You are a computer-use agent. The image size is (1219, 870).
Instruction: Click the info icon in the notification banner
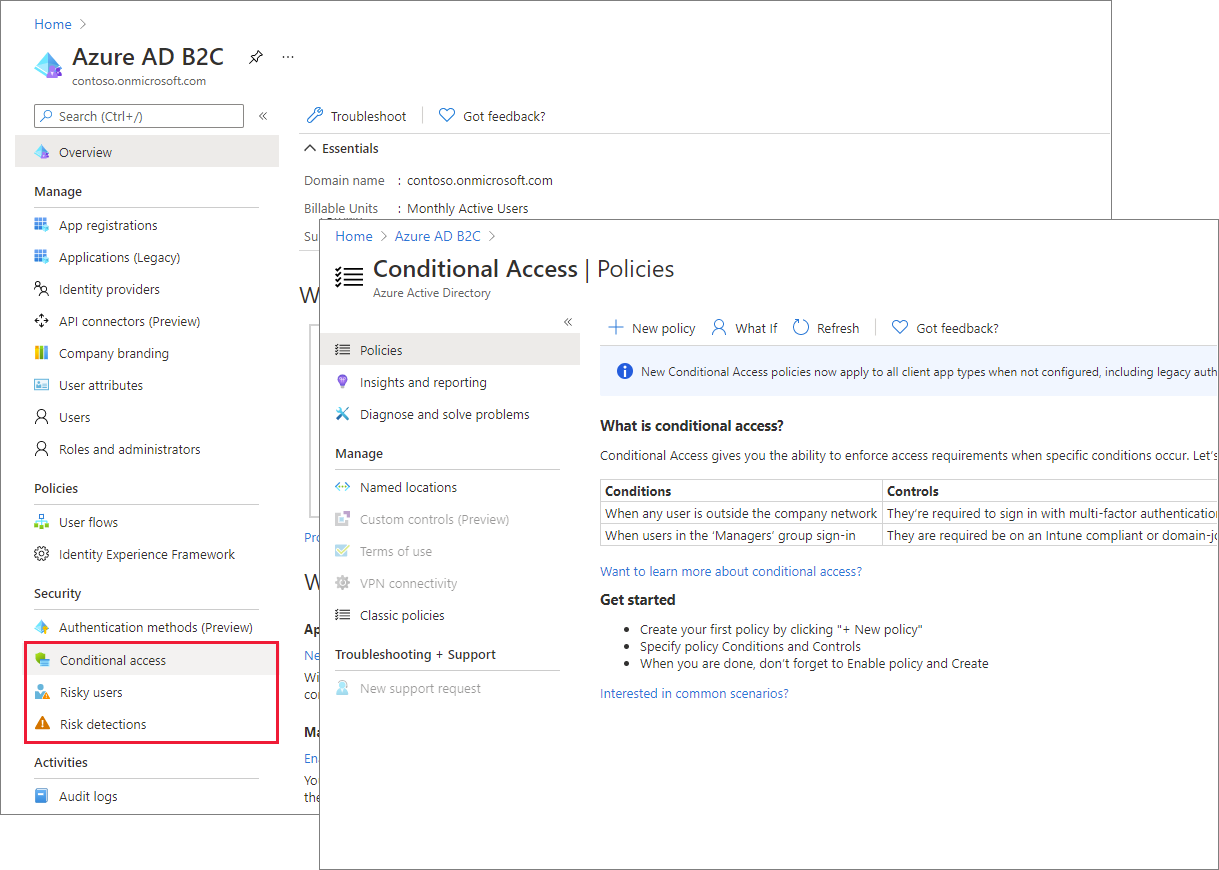point(625,371)
